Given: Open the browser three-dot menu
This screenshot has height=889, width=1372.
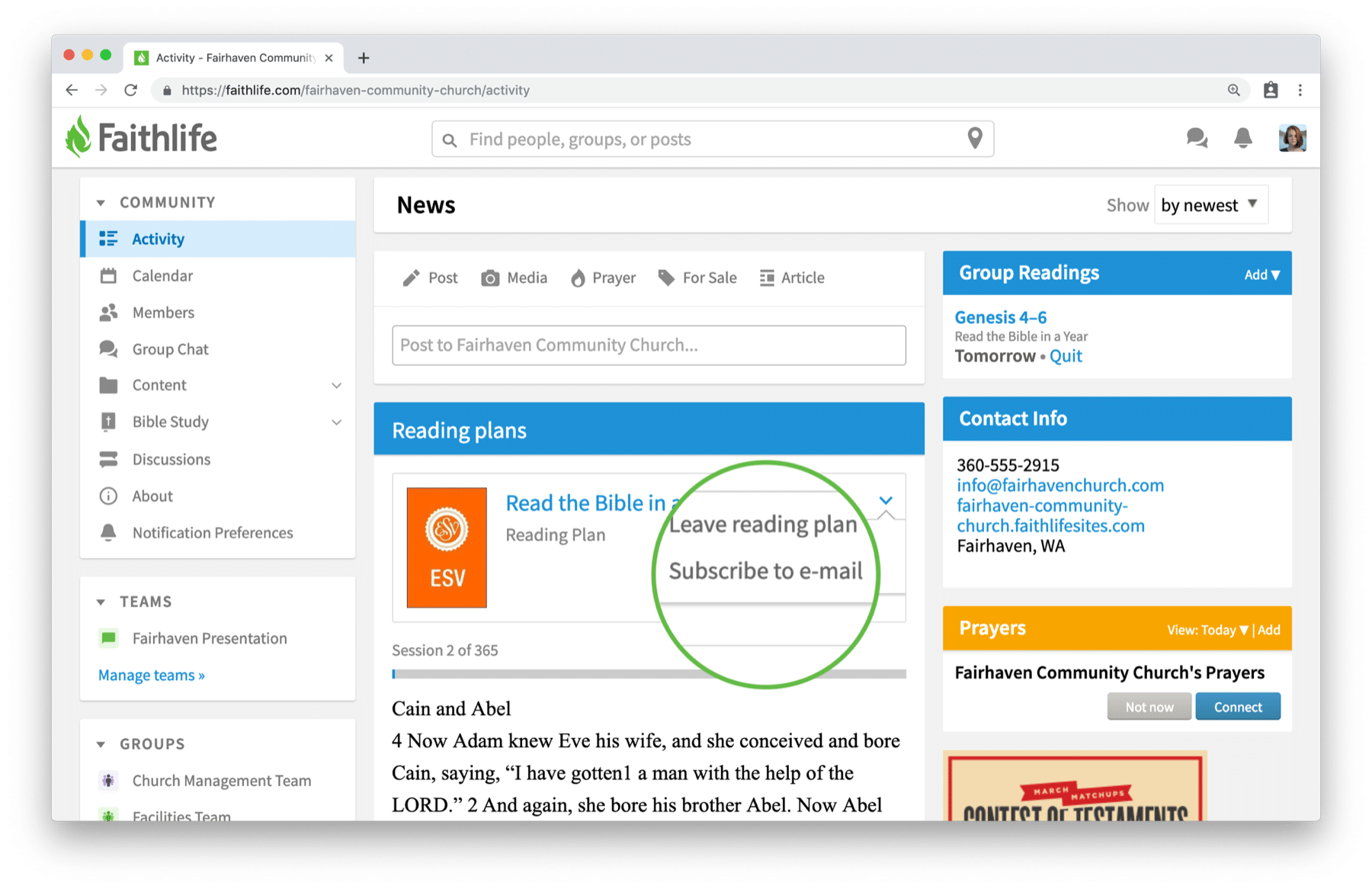Looking at the screenshot, I should click(1300, 90).
